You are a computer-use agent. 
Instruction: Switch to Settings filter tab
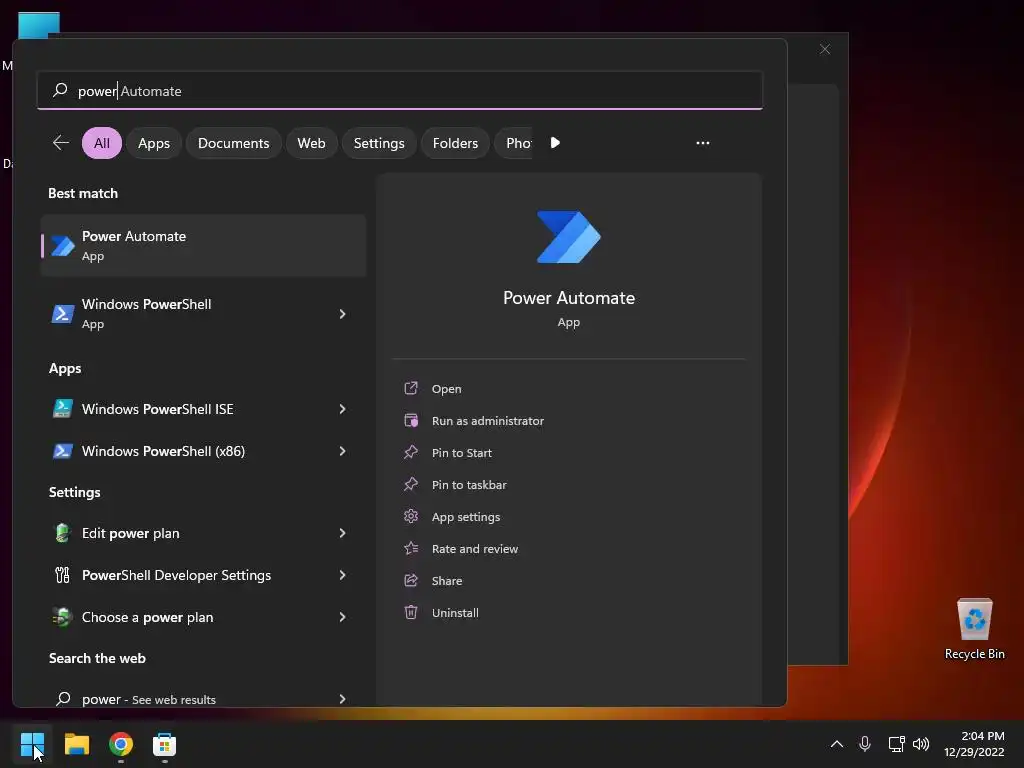[x=379, y=143]
